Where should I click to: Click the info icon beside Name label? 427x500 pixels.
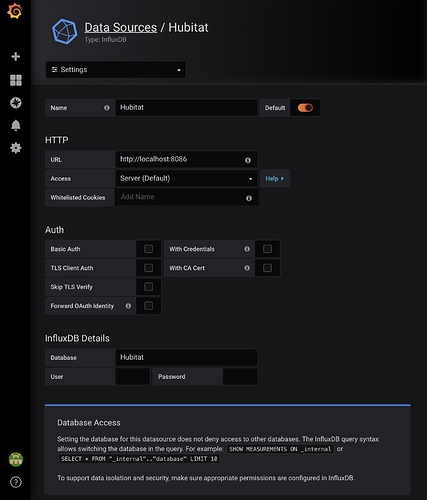click(x=107, y=108)
